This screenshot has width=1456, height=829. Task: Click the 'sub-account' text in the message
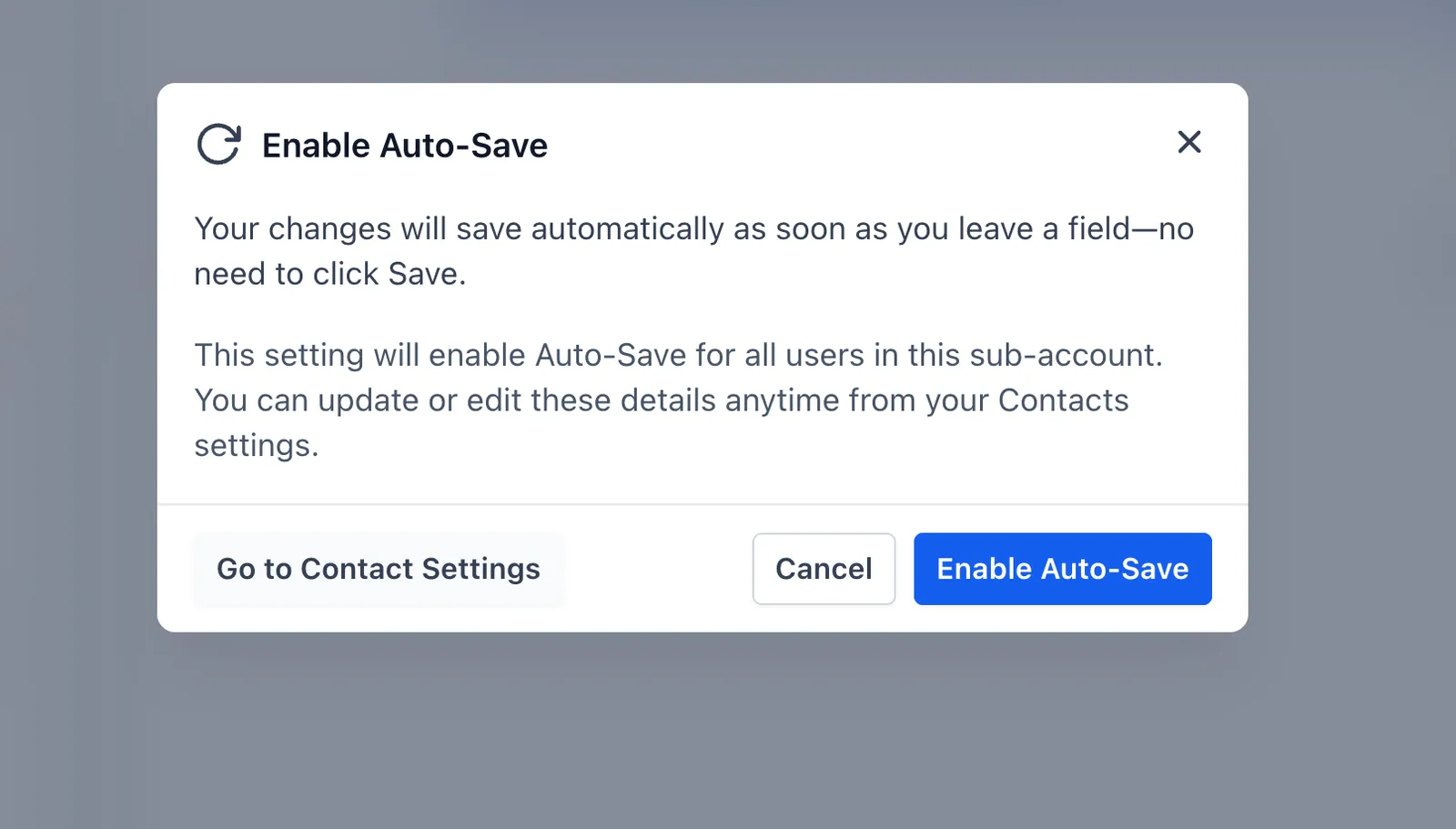tap(1065, 355)
